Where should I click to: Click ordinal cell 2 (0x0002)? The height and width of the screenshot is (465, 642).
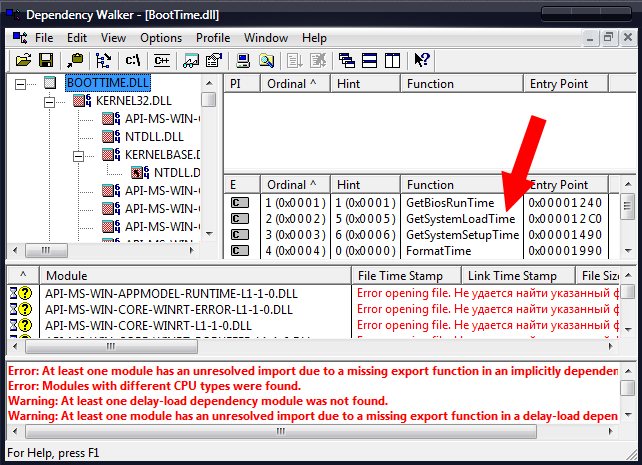click(295, 219)
